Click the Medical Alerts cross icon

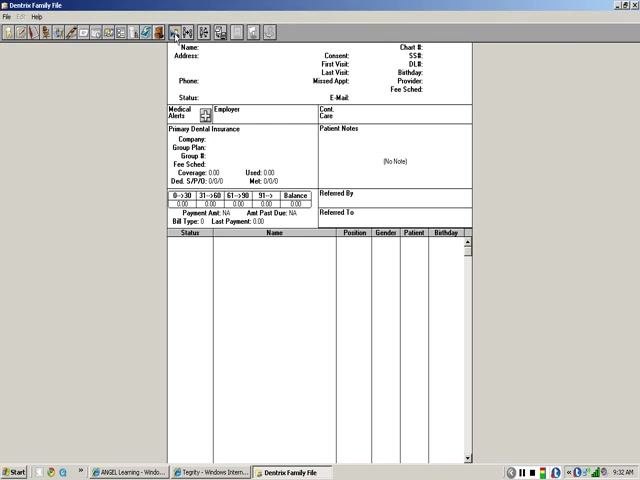(205, 115)
